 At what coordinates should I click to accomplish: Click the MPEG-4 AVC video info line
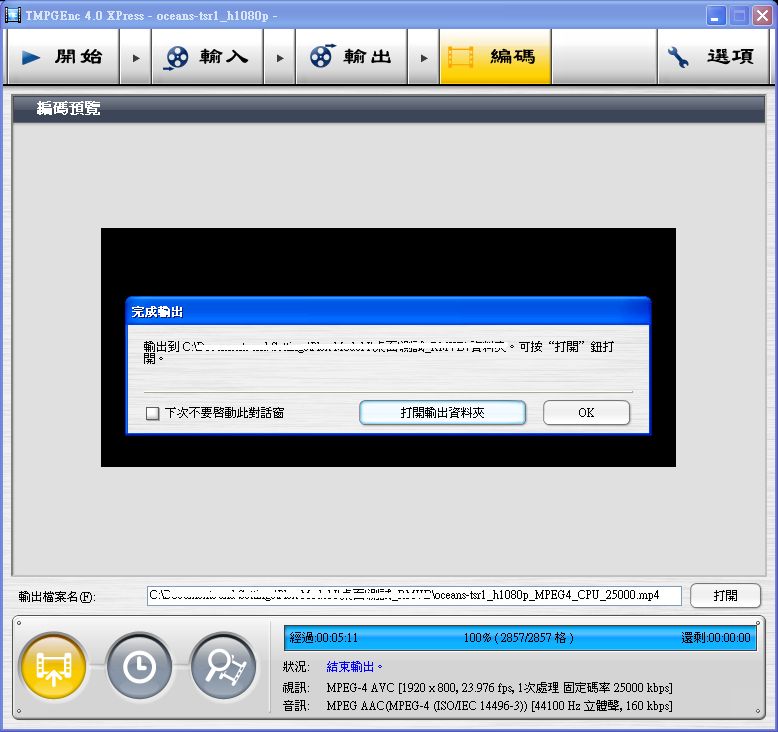(499, 688)
